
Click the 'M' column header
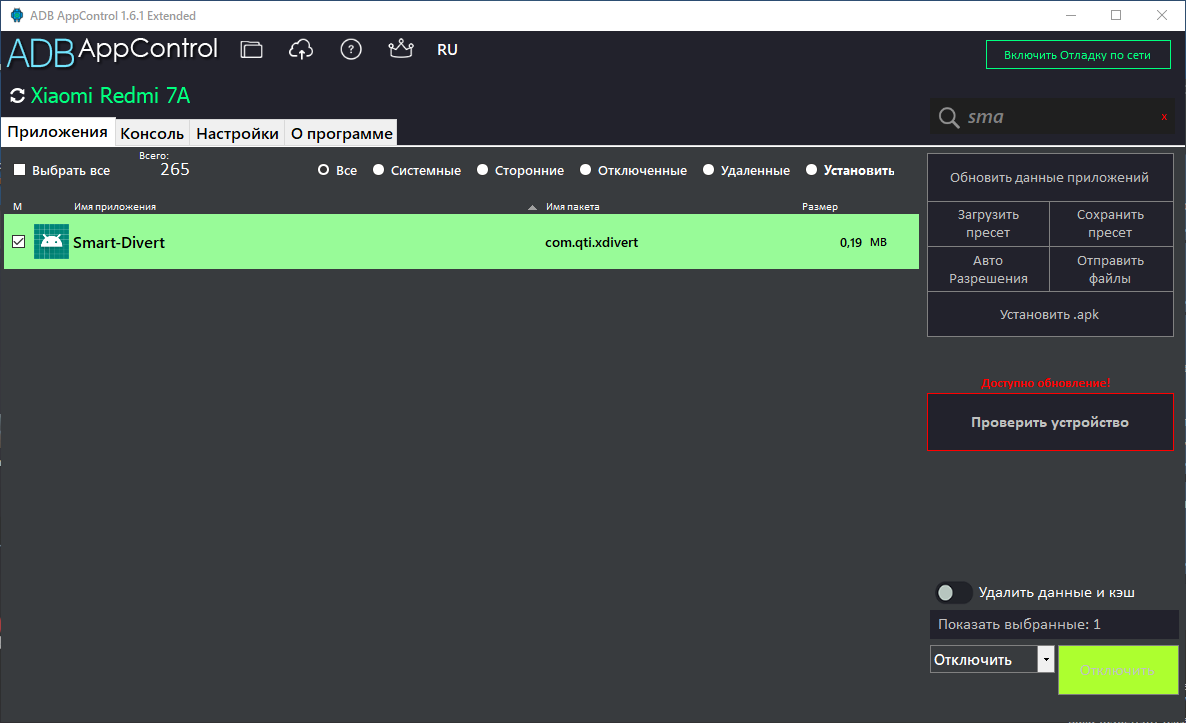pos(17,206)
